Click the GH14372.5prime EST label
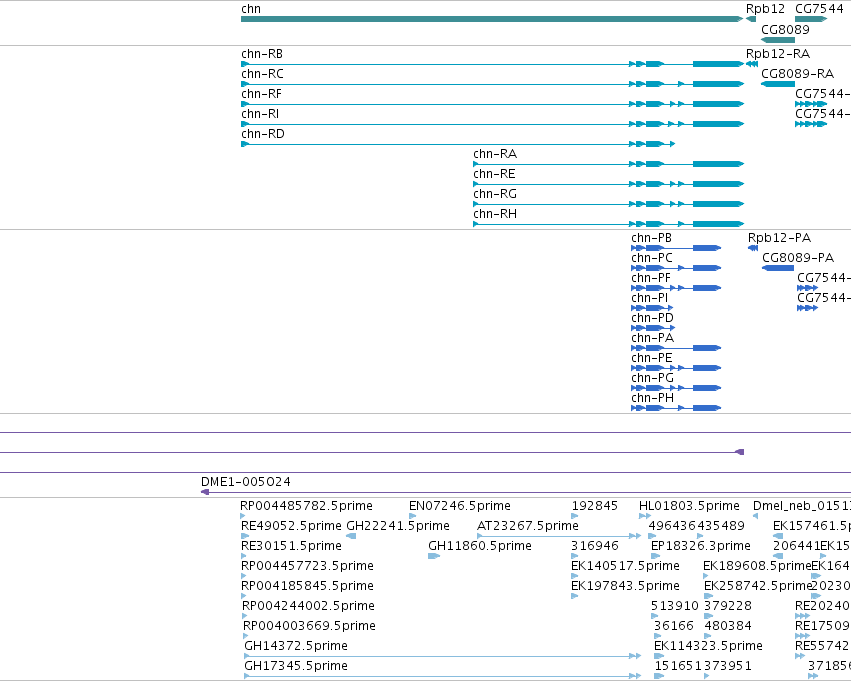 point(296,646)
